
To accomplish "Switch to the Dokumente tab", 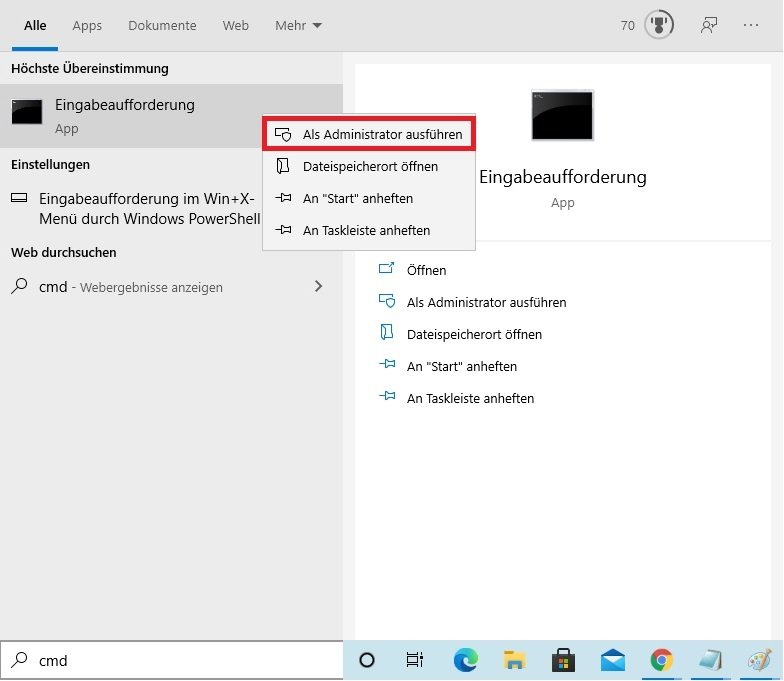I will point(162,26).
